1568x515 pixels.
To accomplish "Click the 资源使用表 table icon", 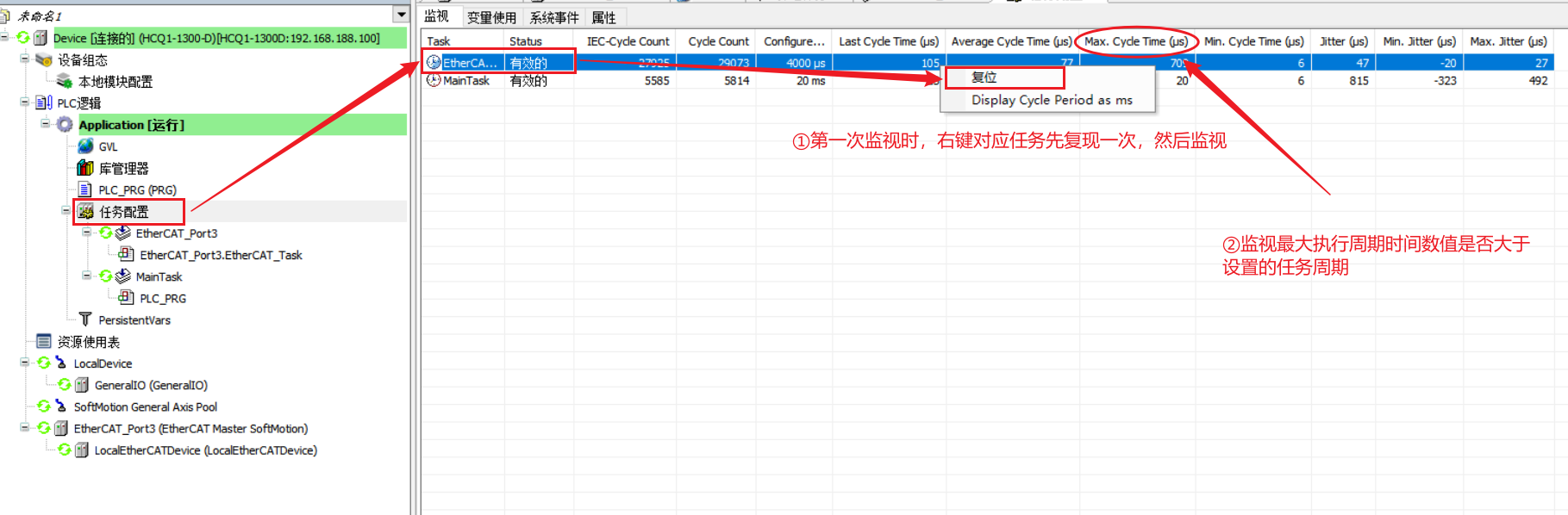I will [44, 342].
